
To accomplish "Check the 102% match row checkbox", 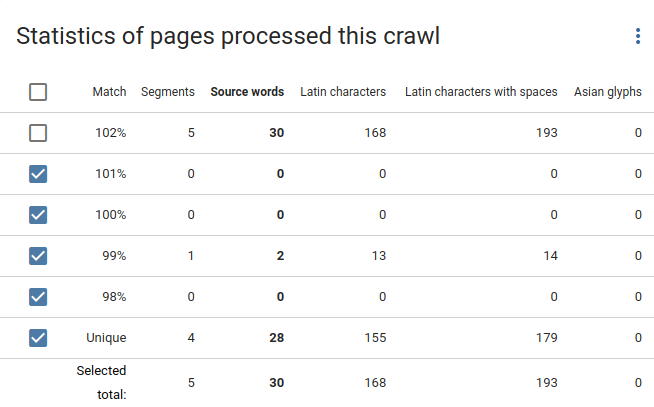I will [38, 133].
